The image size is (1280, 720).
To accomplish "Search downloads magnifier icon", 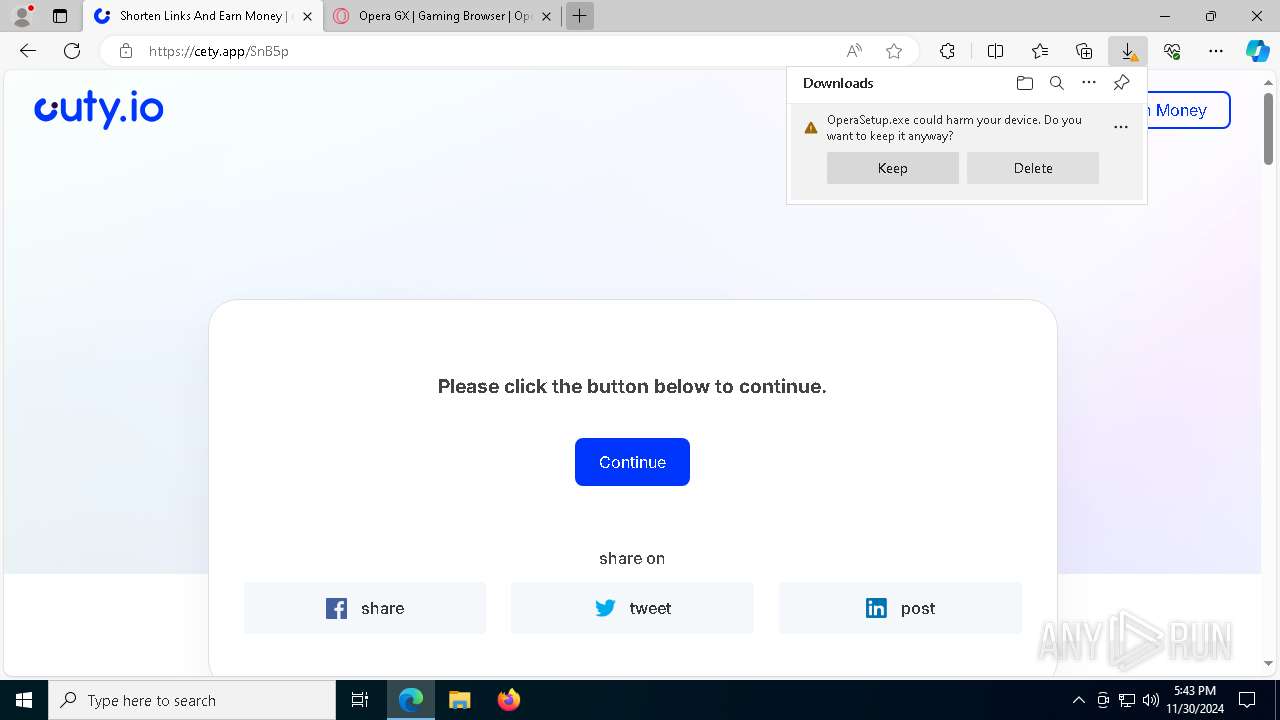I will tap(1056, 83).
